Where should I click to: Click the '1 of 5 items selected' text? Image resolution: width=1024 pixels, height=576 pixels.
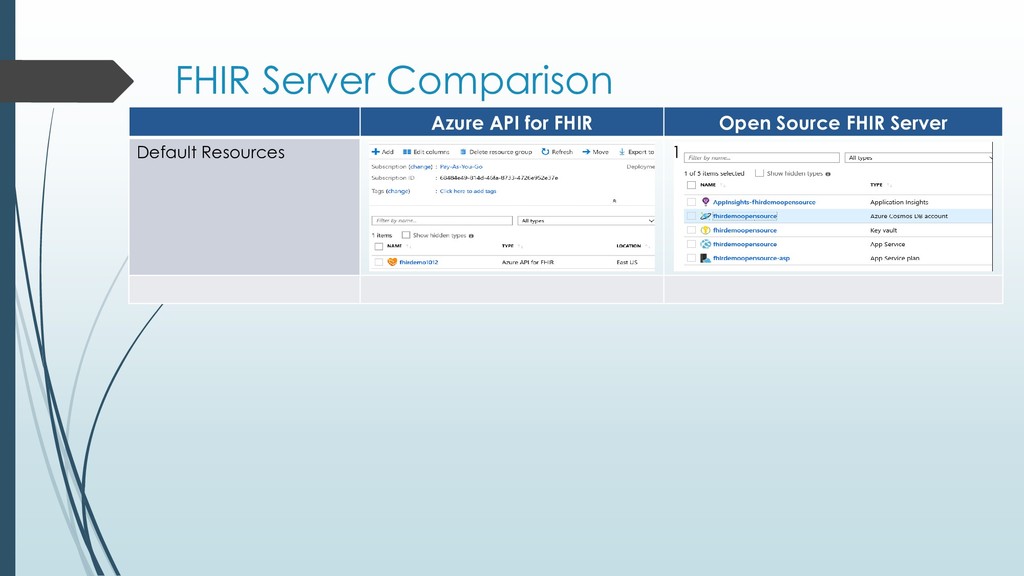[714, 173]
